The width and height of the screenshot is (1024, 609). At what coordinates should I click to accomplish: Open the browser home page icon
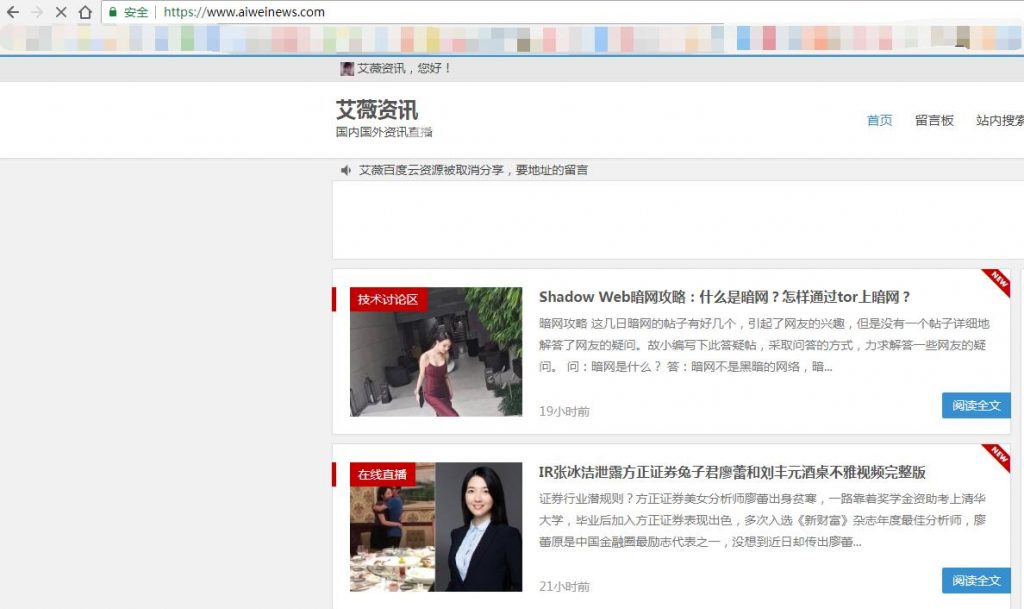click(85, 12)
